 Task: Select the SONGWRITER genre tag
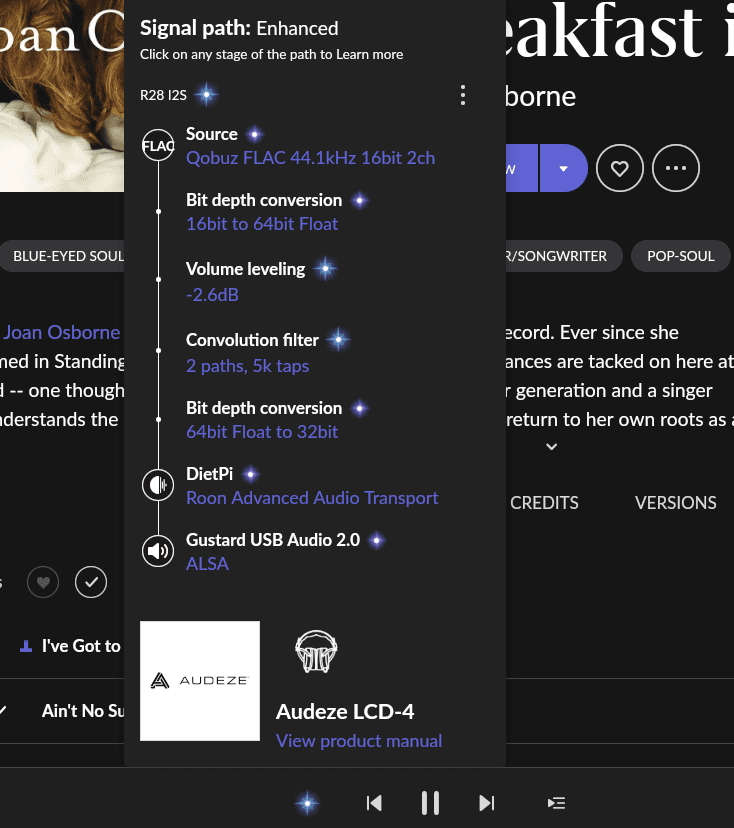tap(564, 256)
